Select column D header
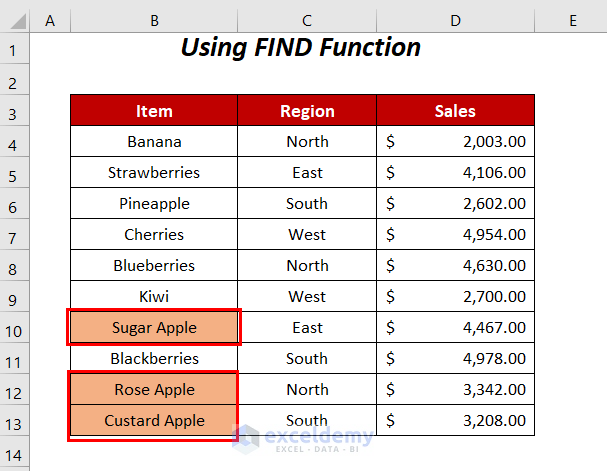This screenshot has width=607, height=471. point(455,20)
